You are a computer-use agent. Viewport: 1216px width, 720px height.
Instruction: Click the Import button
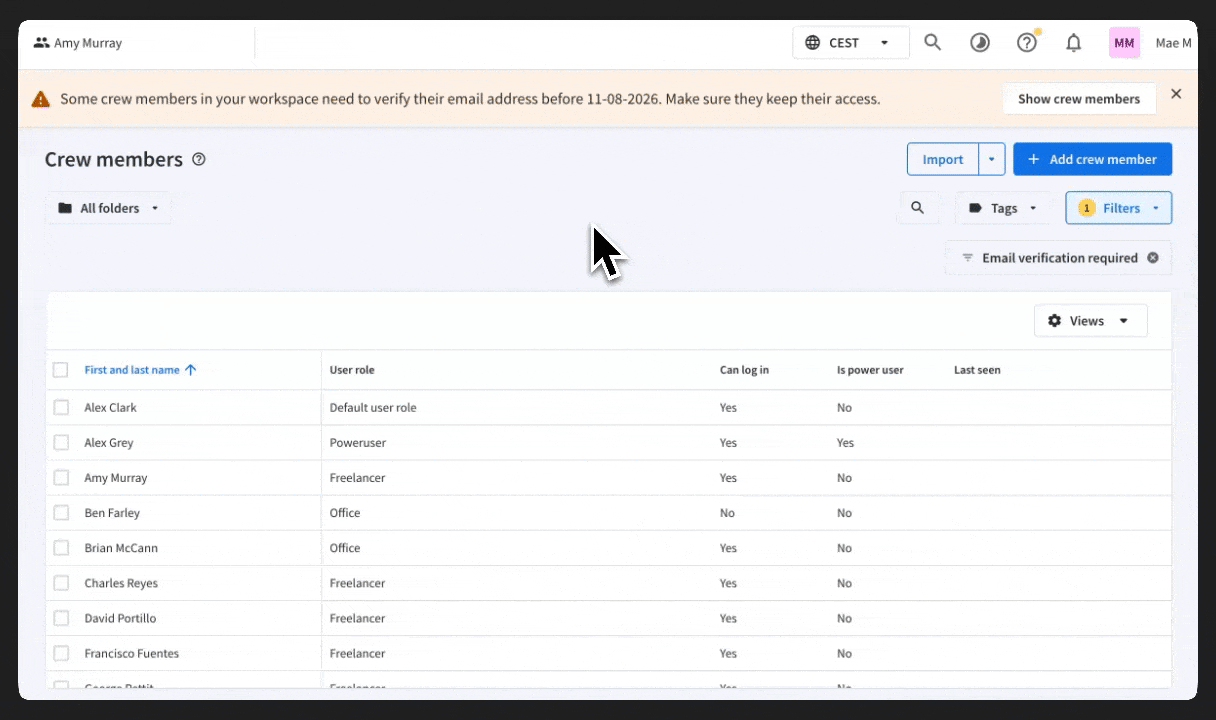pos(943,159)
